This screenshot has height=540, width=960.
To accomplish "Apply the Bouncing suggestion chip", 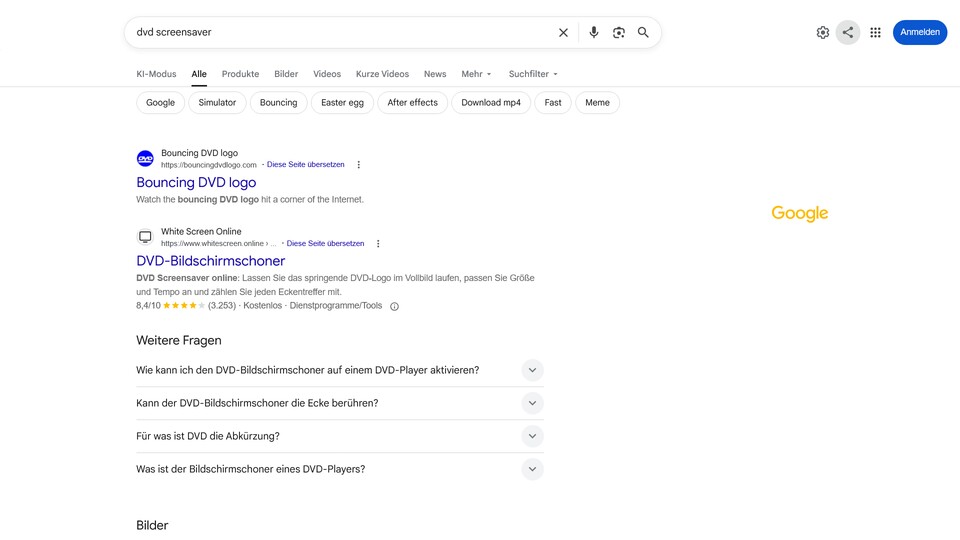I will tap(279, 103).
